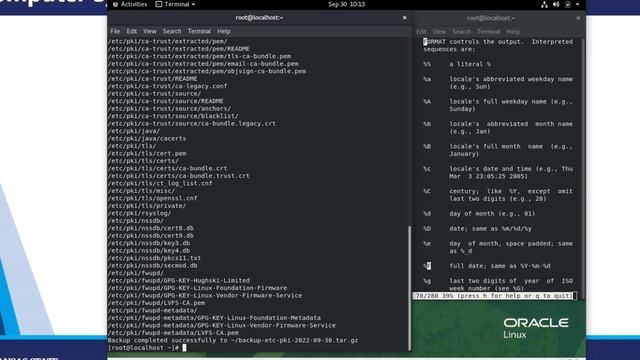Screen dimensions: 640x360
Task: Click the line /etc/pki/tls/certs/ca-bundle.trust.crt
Action: coord(179,176)
